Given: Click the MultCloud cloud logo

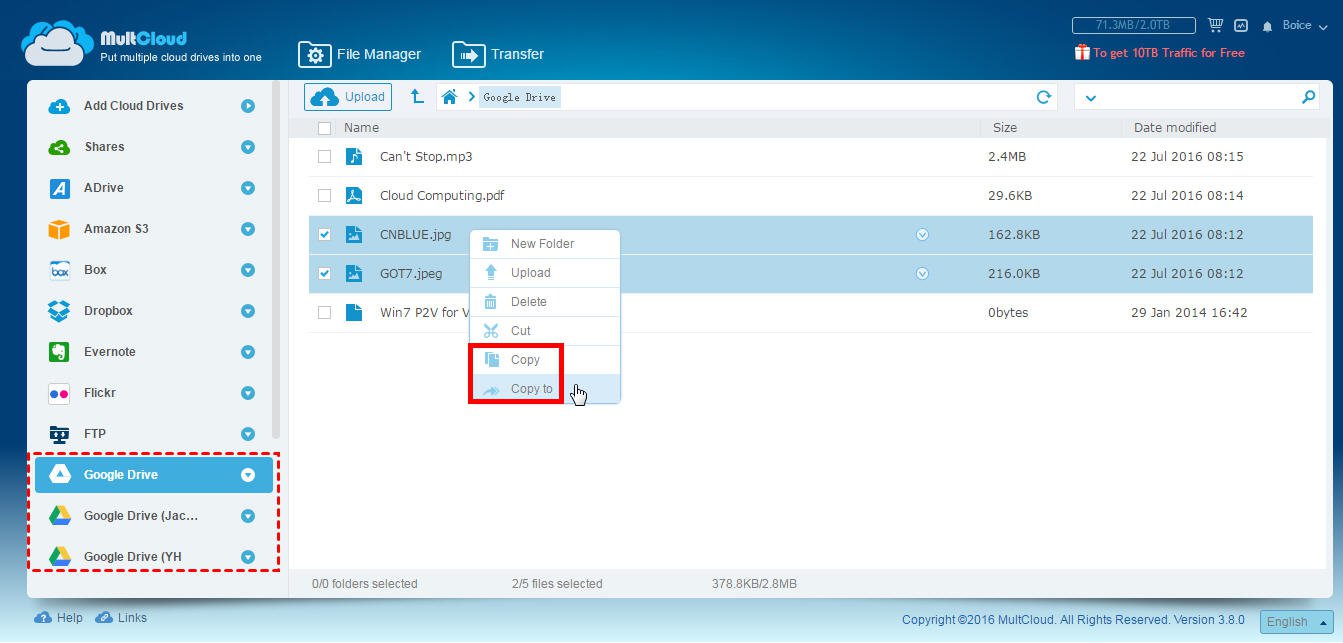Looking at the screenshot, I should [58, 44].
